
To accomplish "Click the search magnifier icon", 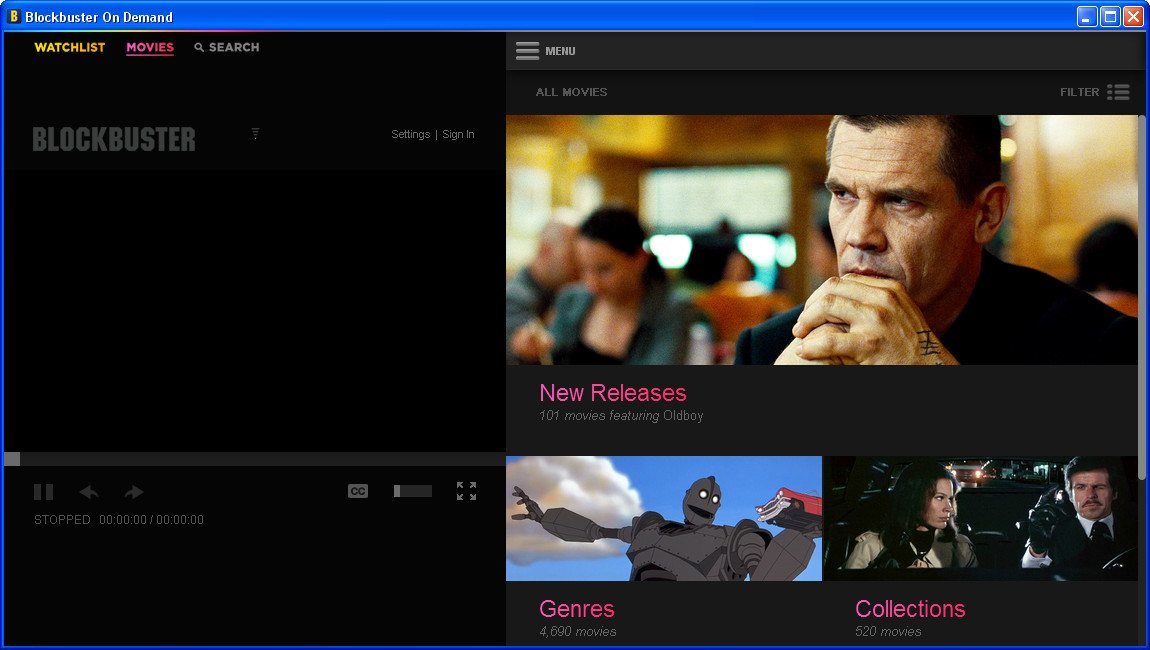I will point(199,47).
